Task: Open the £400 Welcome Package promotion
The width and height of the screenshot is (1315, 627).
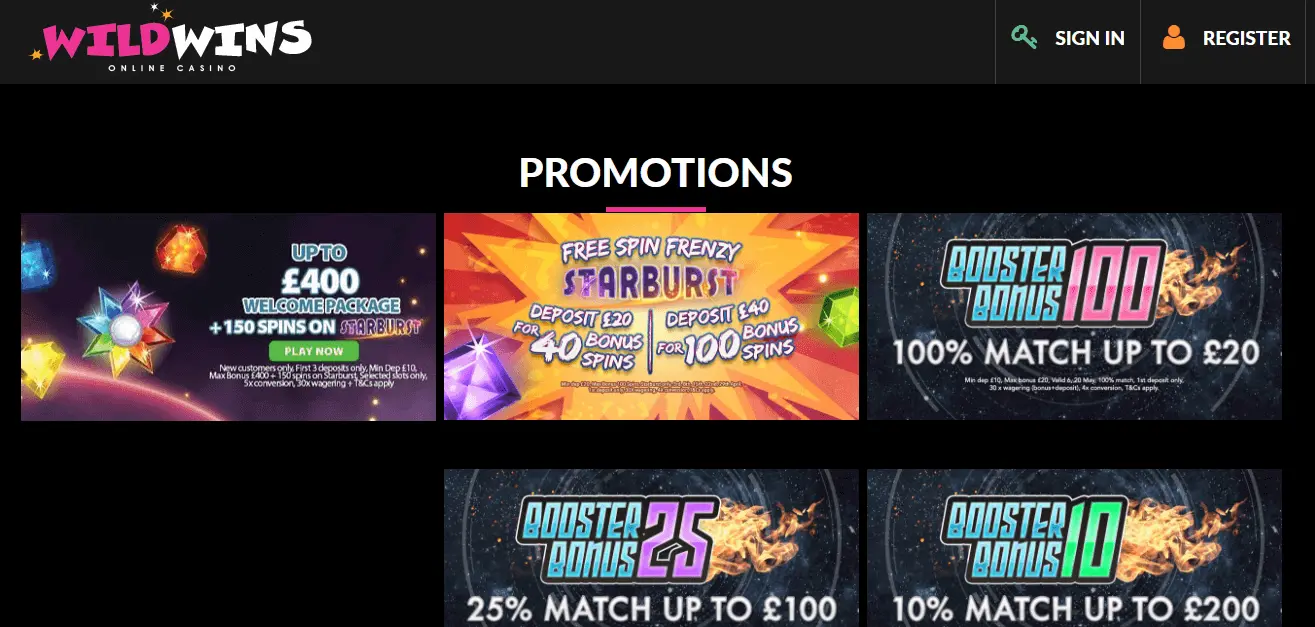Action: (x=228, y=316)
